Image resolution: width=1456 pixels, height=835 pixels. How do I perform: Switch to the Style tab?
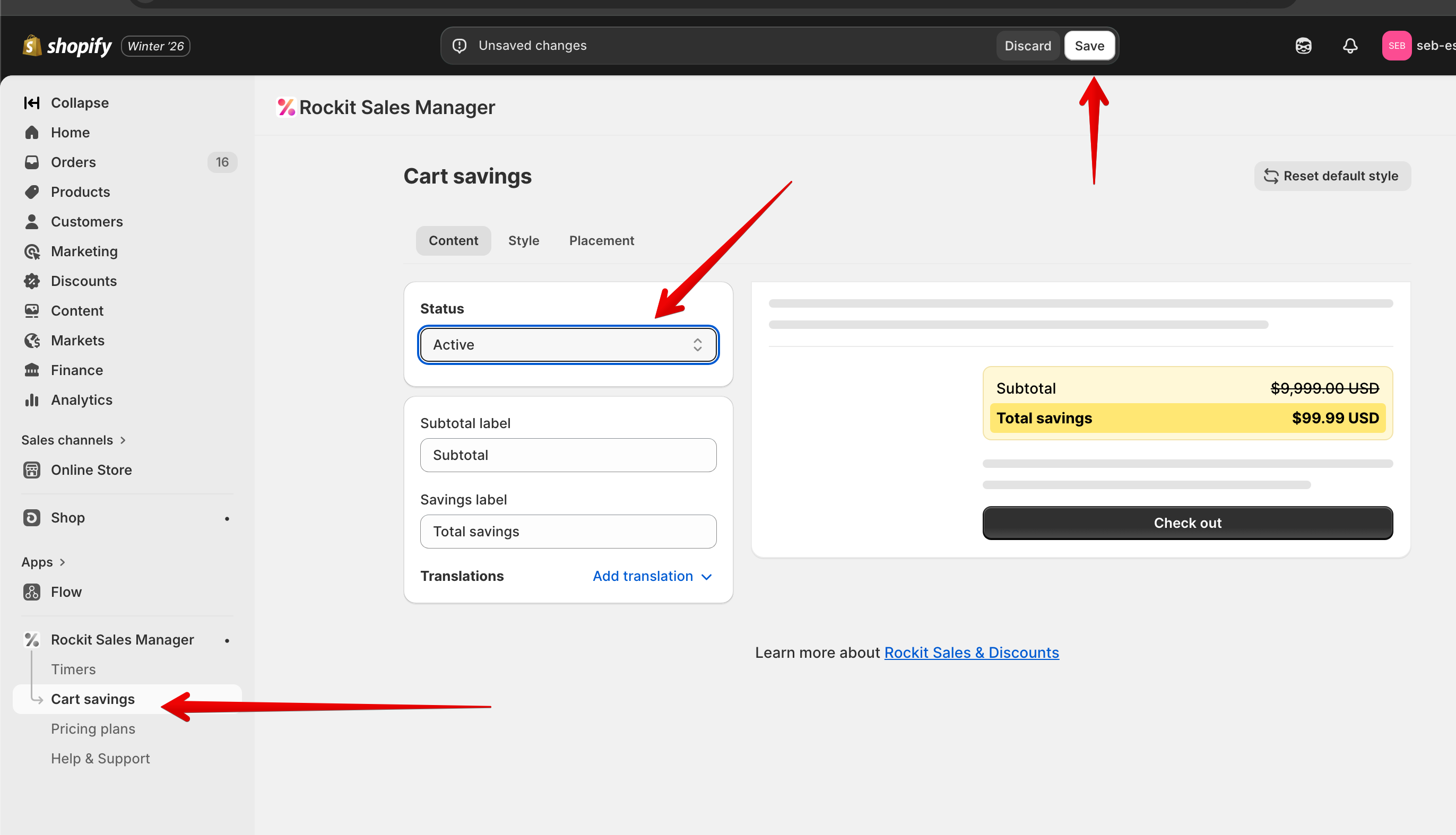click(523, 241)
